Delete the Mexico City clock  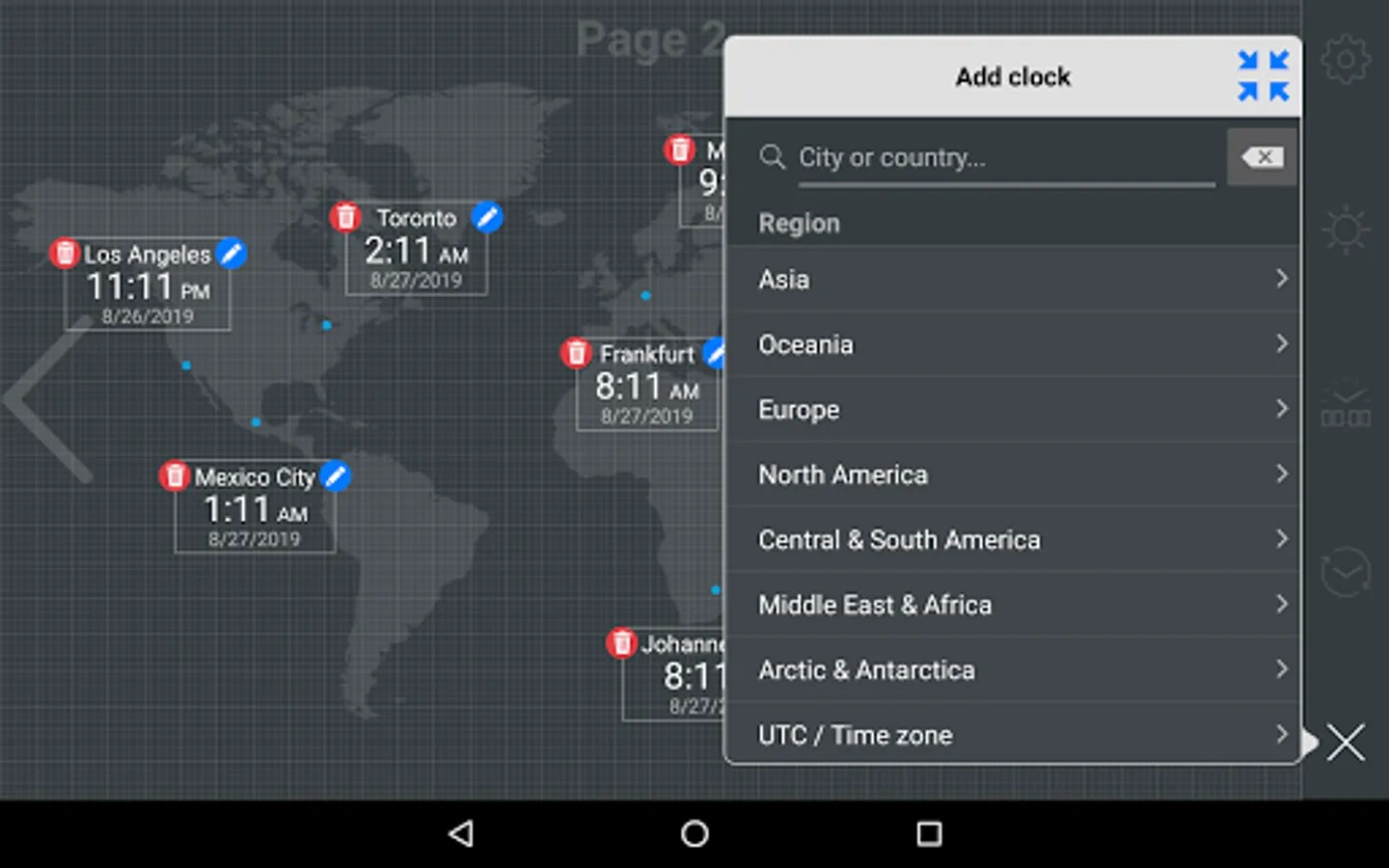[175, 475]
